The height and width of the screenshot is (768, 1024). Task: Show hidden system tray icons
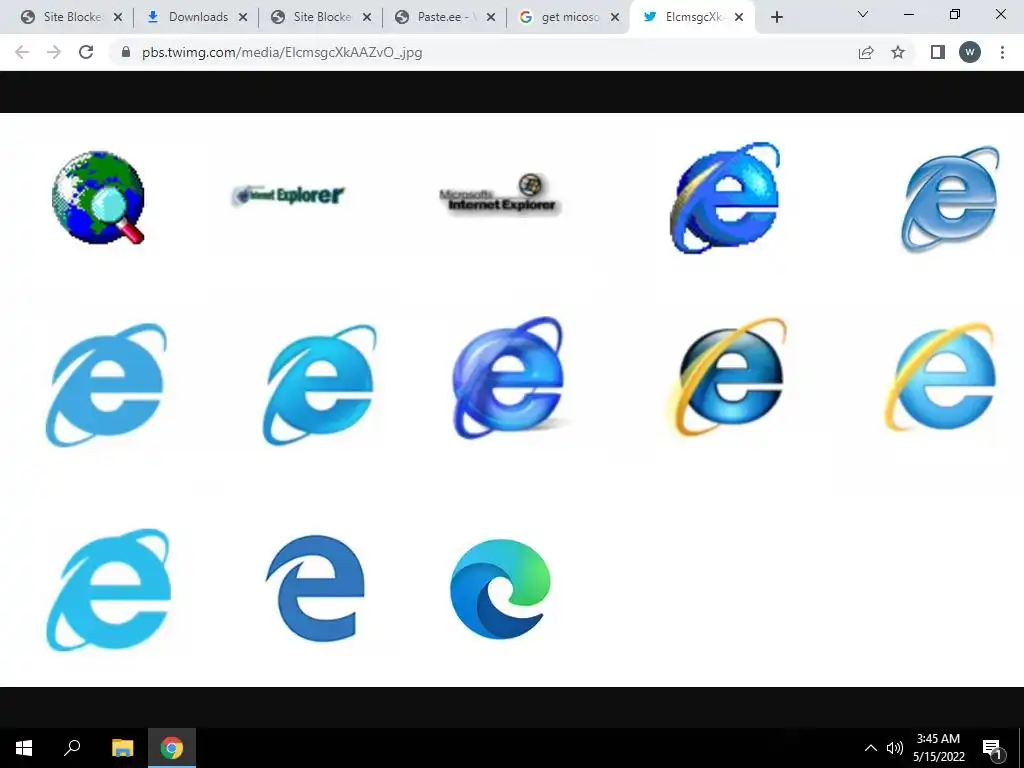[871, 748]
